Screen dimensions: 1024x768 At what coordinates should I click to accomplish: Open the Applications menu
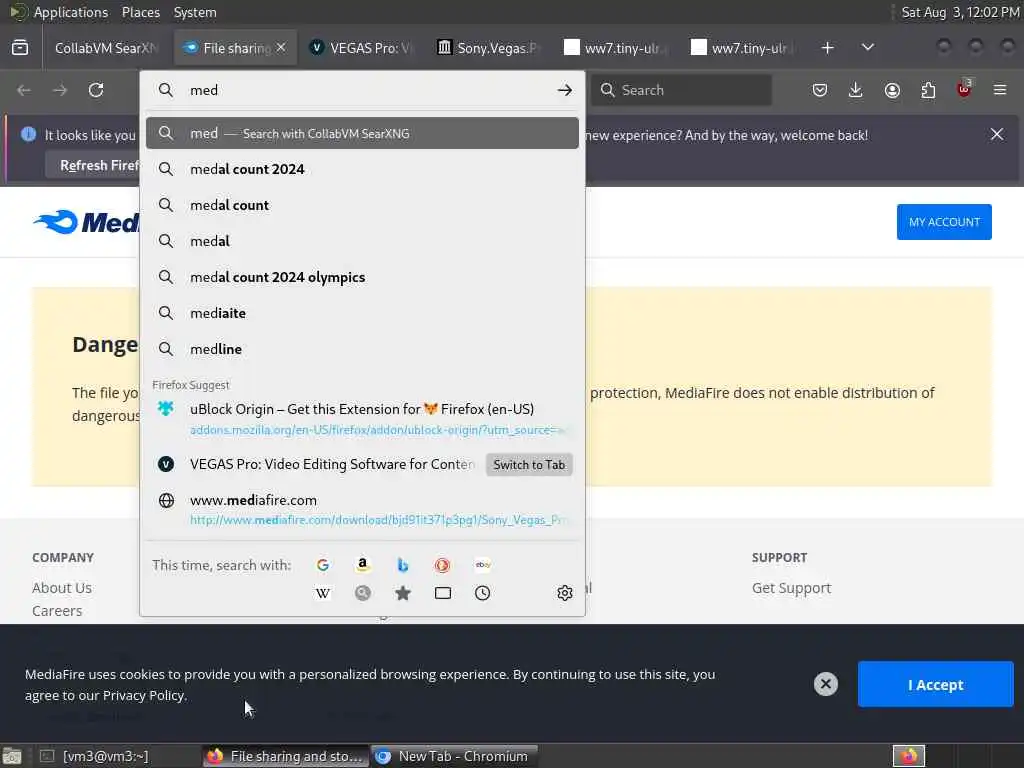(x=71, y=12)
